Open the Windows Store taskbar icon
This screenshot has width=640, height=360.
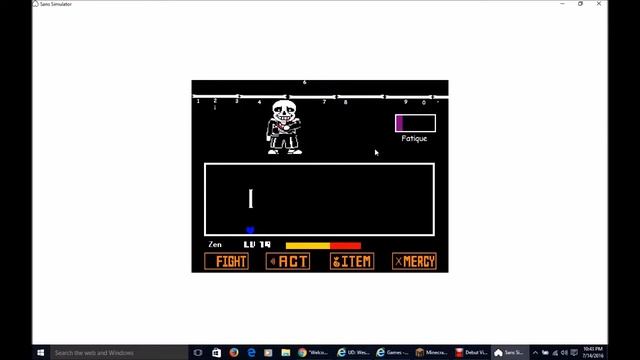216,353
